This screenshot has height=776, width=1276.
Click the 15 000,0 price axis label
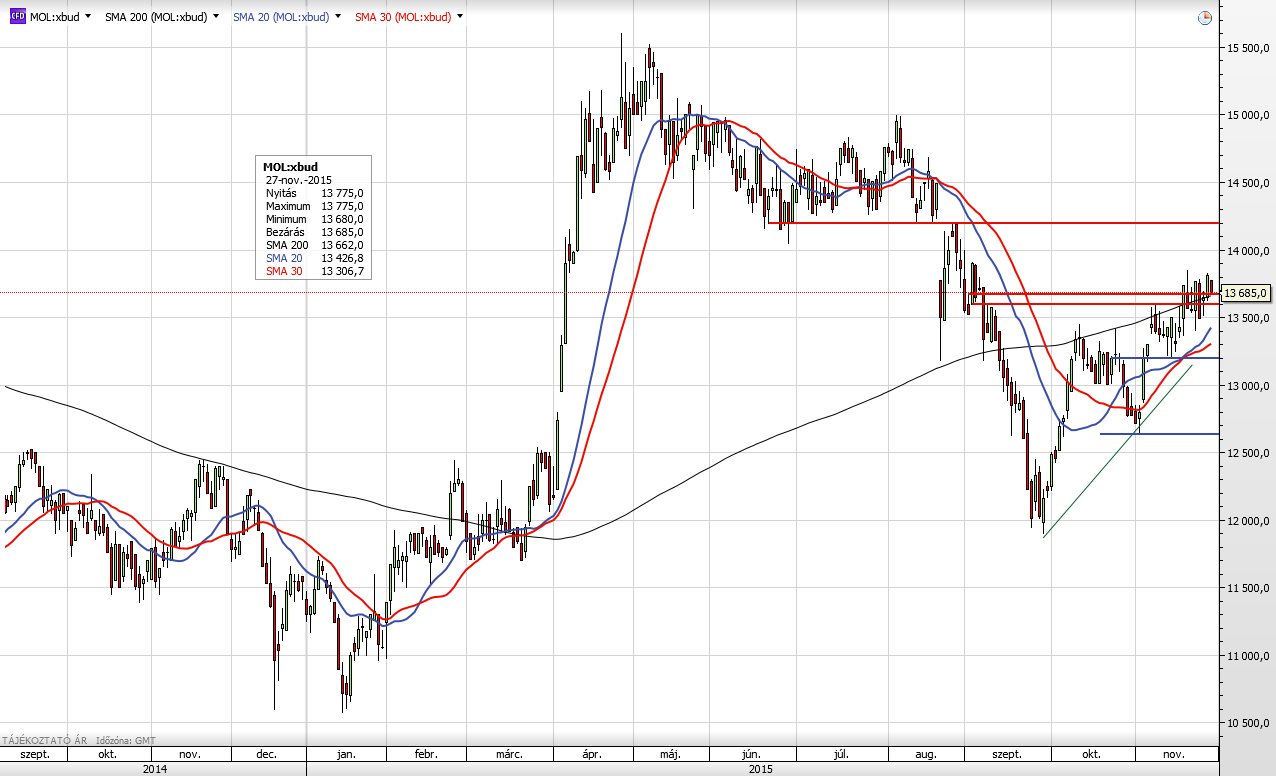1248,115
